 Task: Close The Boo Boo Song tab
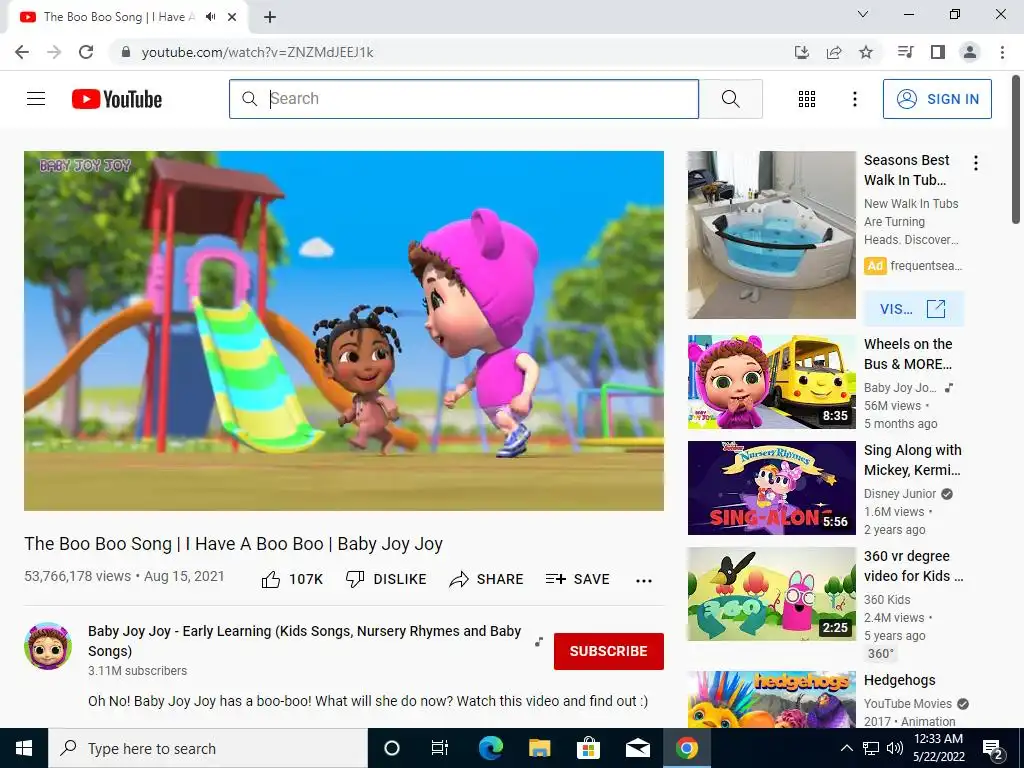pyautogui.click(x=232, y=17)
